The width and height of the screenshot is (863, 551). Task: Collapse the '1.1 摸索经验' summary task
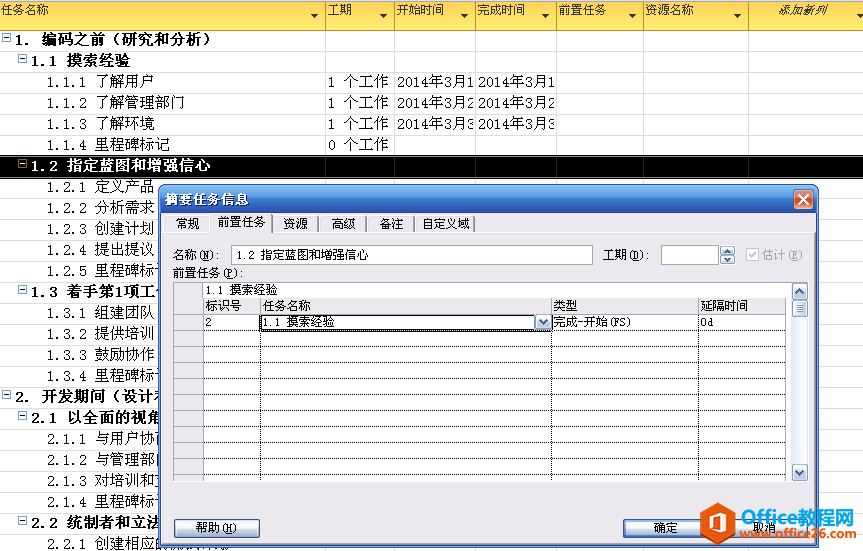click(x=23, y=58)
